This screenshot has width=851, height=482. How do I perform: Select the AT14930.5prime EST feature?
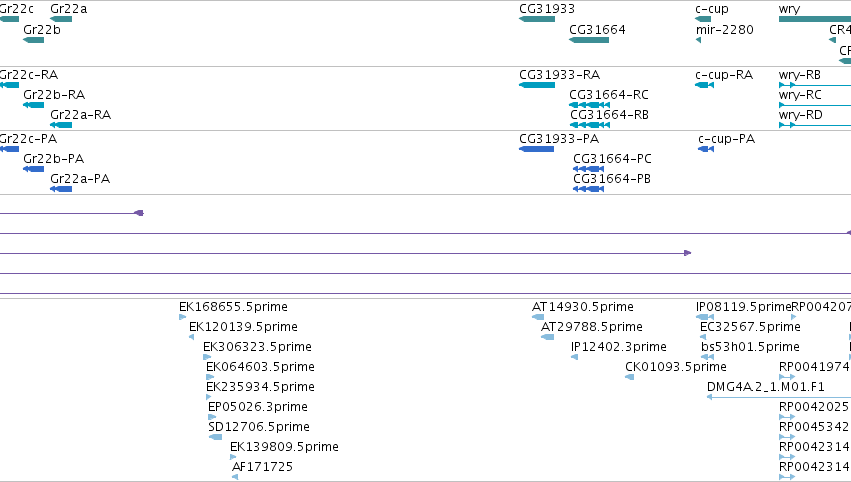538,317
